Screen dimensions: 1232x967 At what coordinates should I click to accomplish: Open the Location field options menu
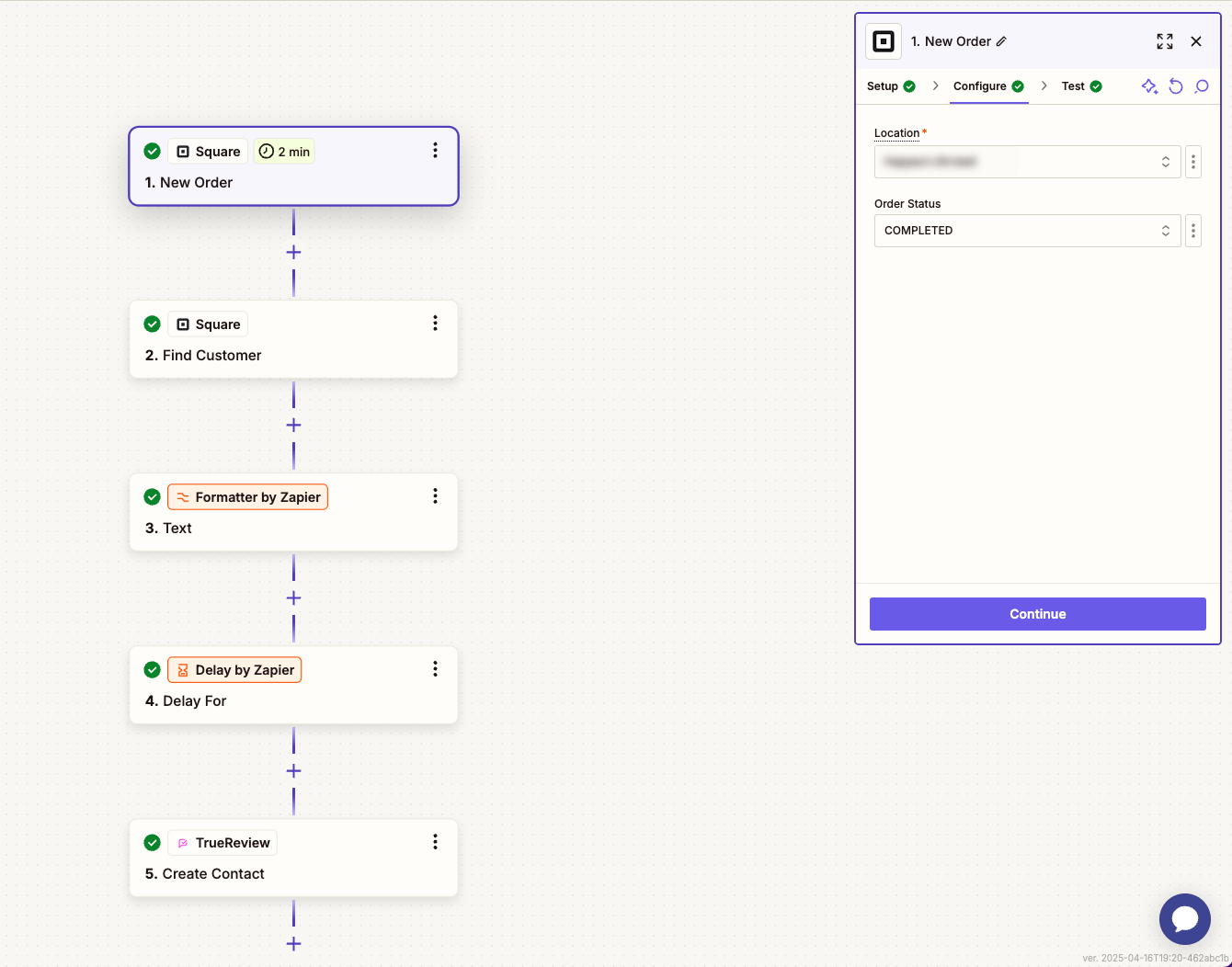[1193, 163]
